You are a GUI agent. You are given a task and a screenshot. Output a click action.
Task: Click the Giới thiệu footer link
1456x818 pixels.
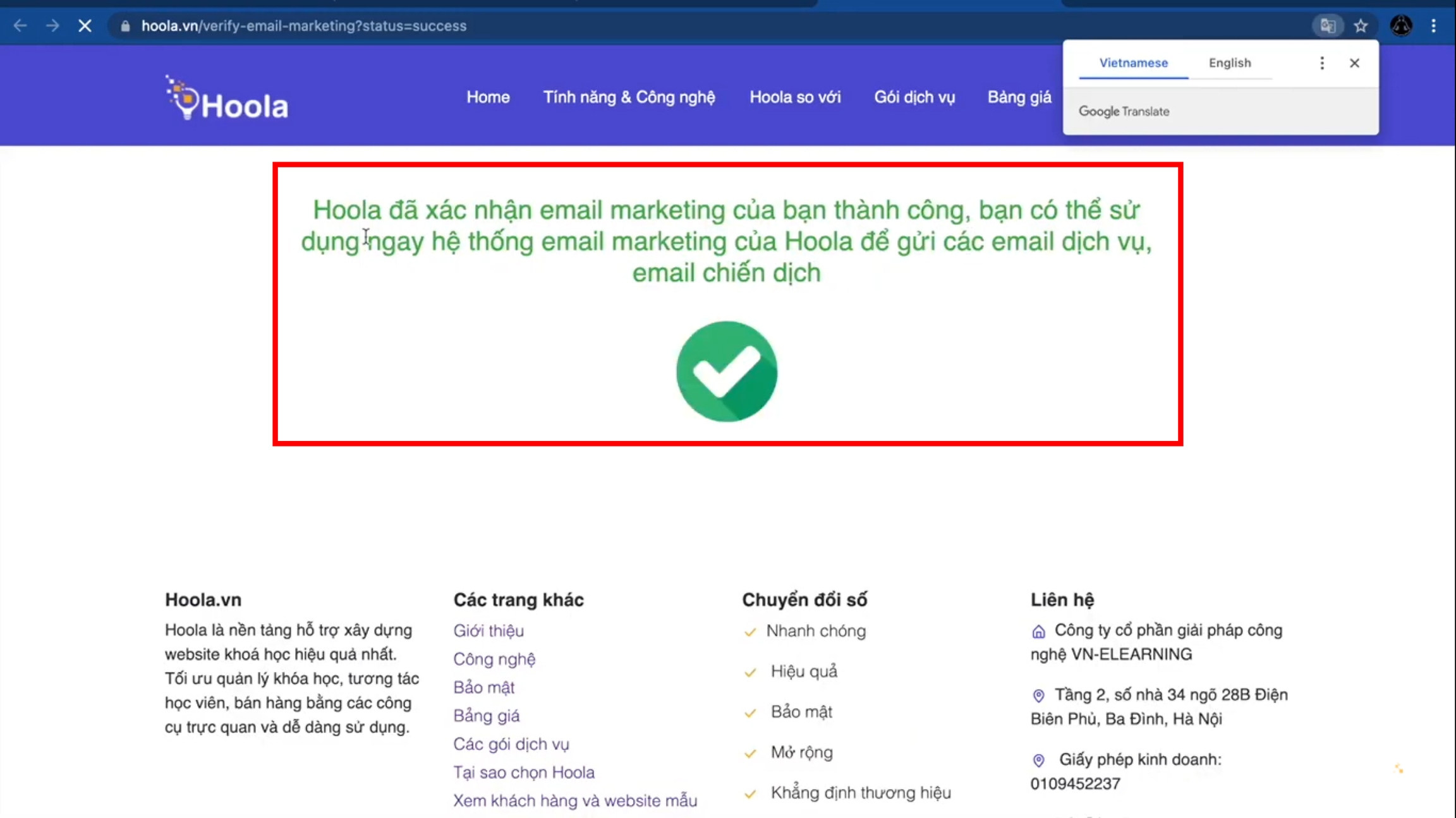click(x=488, y=630)
